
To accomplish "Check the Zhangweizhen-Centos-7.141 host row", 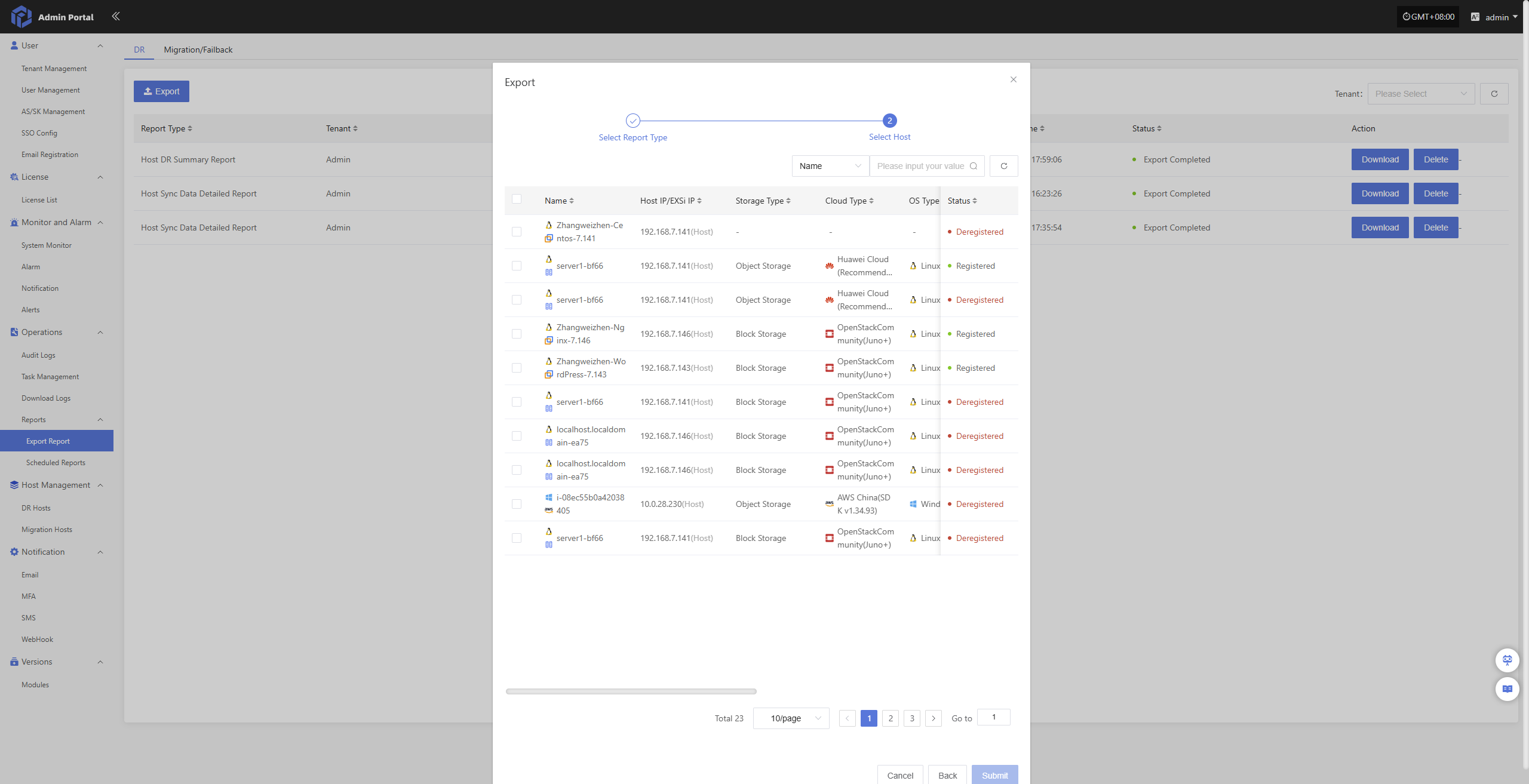I will coord(517,232).
